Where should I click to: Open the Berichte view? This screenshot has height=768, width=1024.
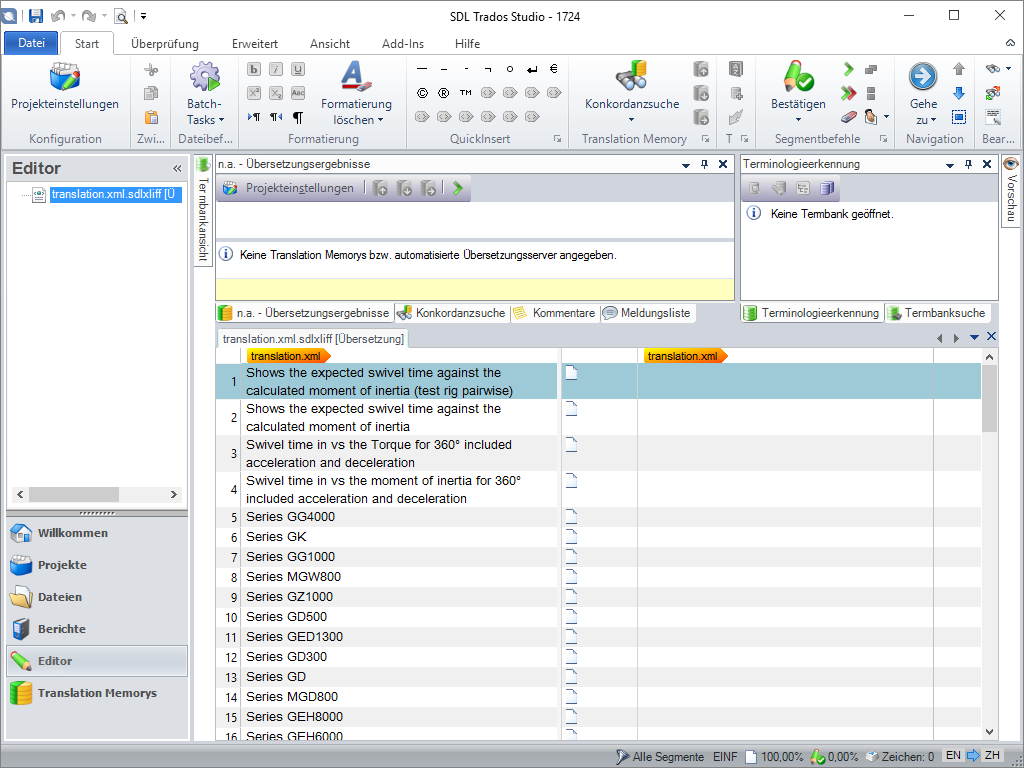pos(97,629)
